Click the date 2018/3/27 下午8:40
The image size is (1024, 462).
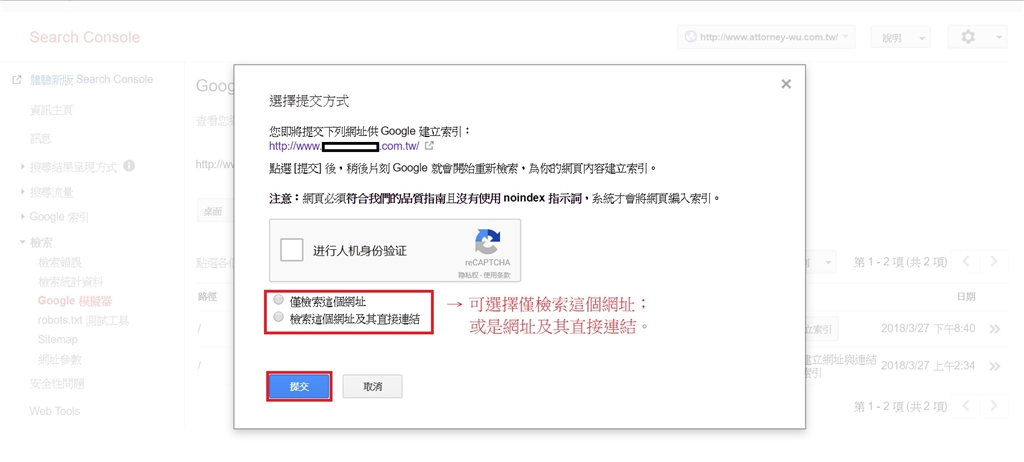coord(928,328)
